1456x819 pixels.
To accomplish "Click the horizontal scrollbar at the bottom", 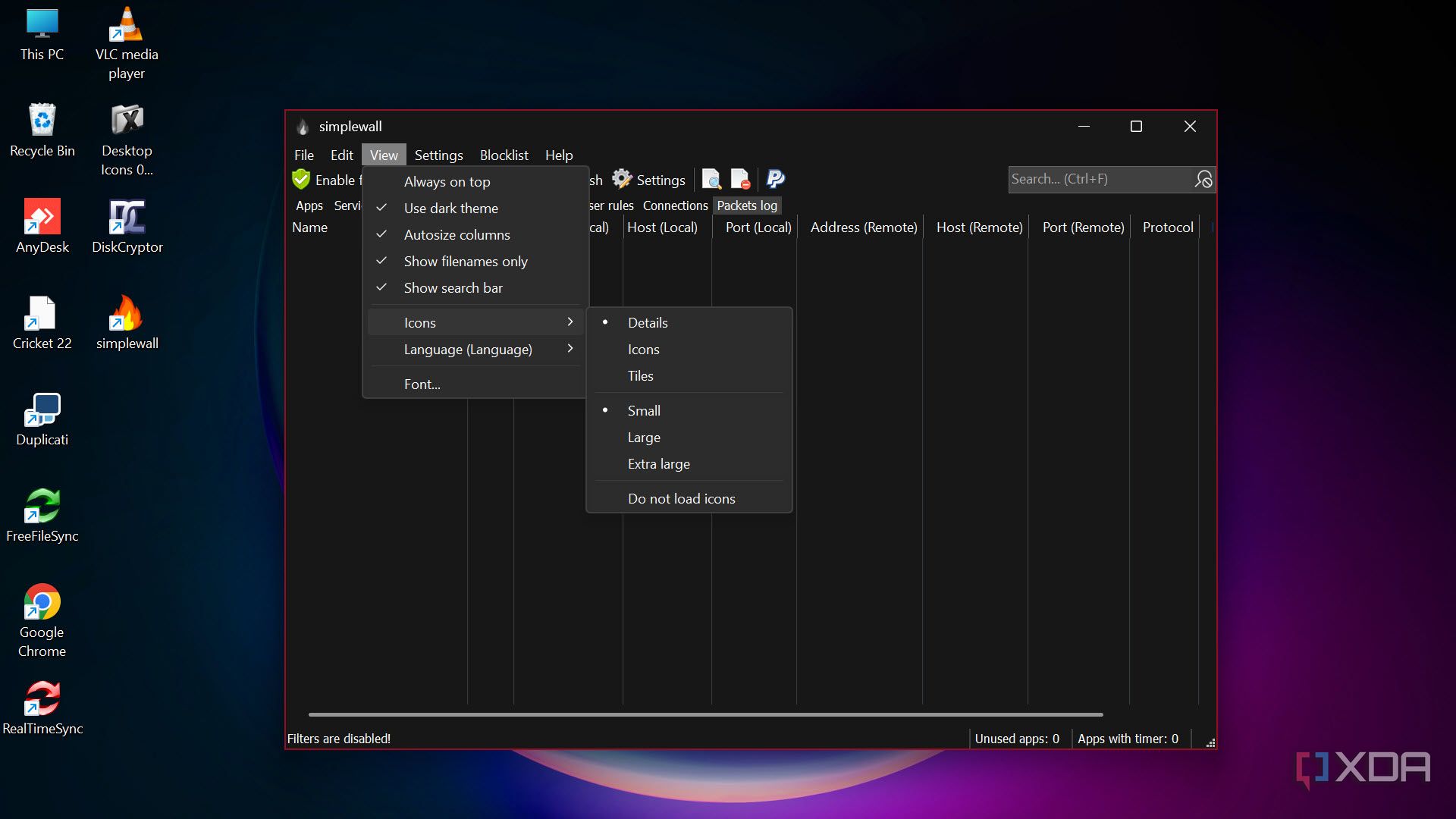I will 705,714.
